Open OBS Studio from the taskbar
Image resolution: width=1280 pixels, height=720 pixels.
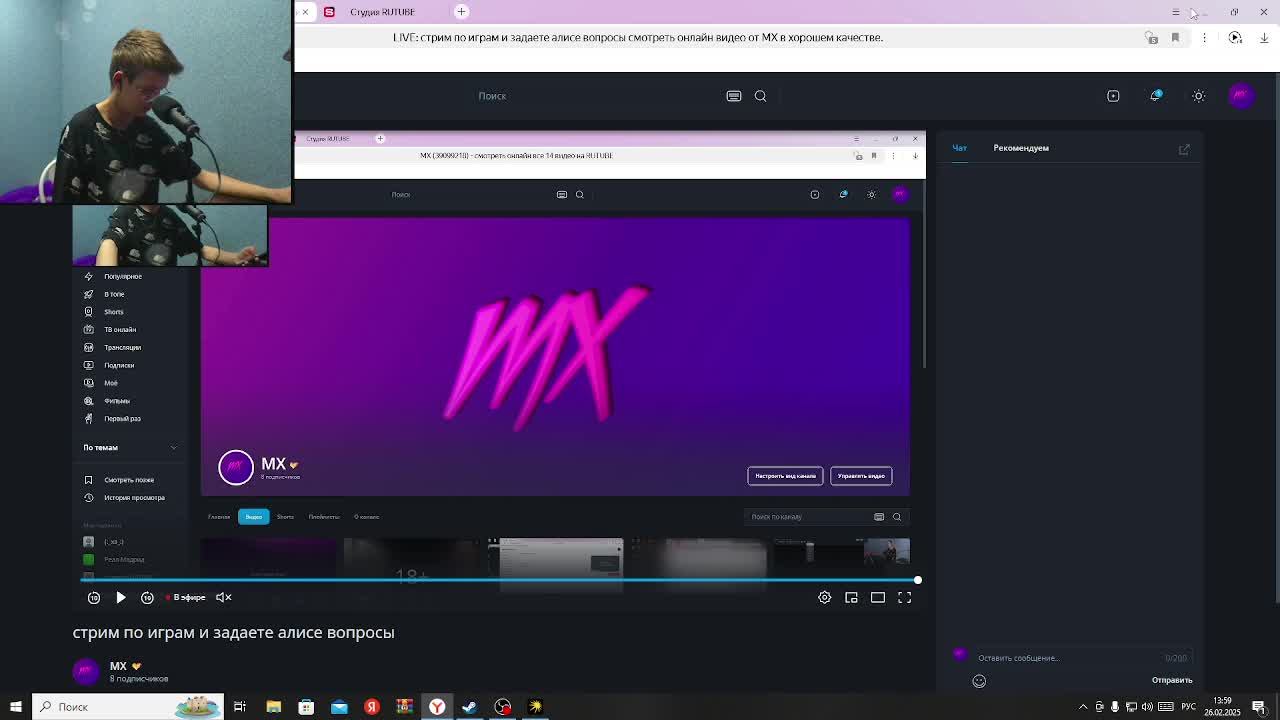click(x=502, y=707)
